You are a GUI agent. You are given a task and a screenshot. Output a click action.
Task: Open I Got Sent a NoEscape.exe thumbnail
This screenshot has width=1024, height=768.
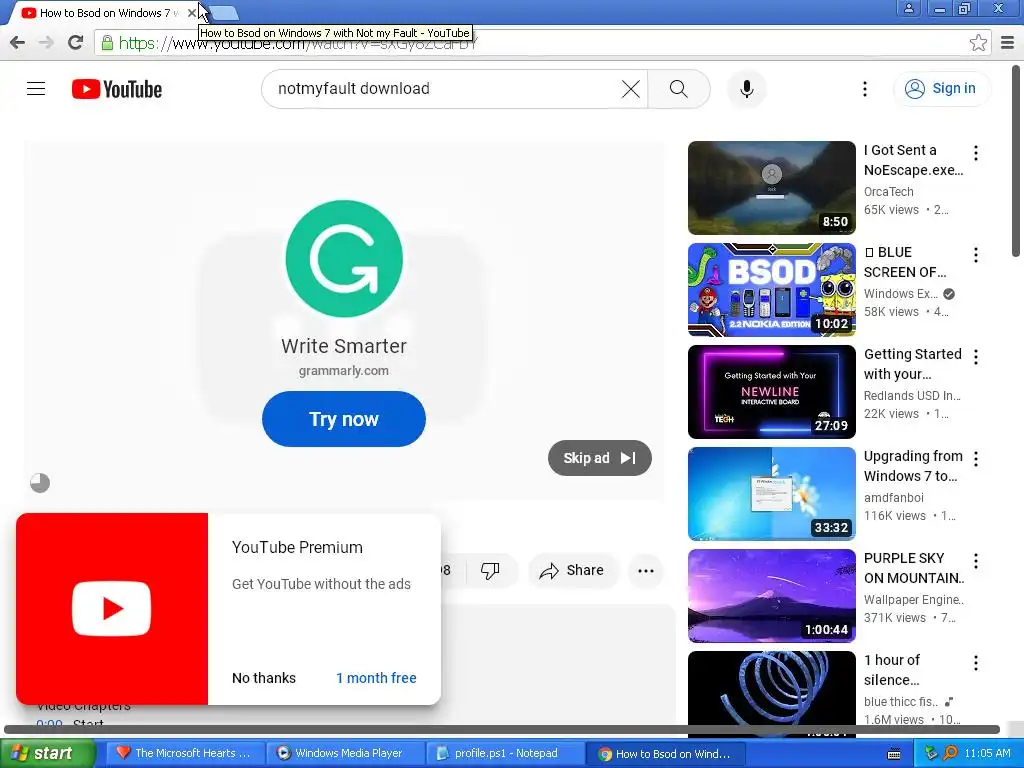[771, 188]
